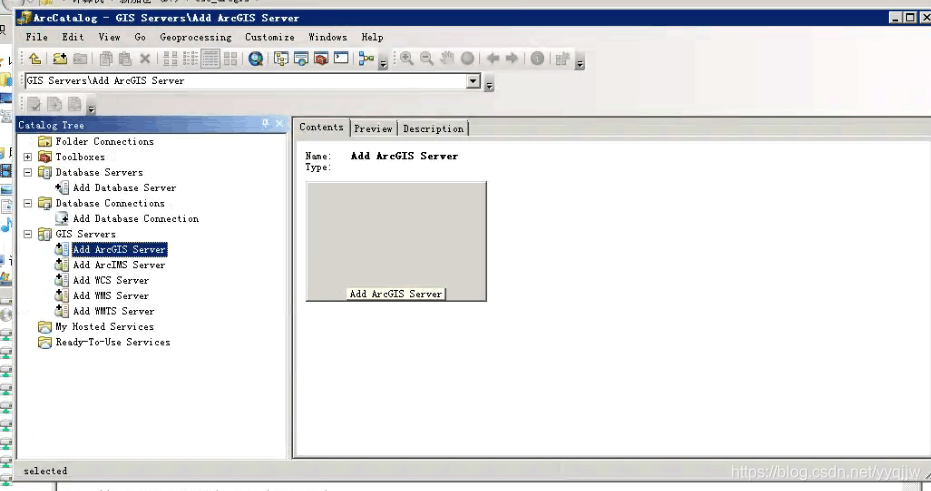Viewport: 931px width, 491px height.
Task: Switch to the Preview tab
Action: point(373,128)
